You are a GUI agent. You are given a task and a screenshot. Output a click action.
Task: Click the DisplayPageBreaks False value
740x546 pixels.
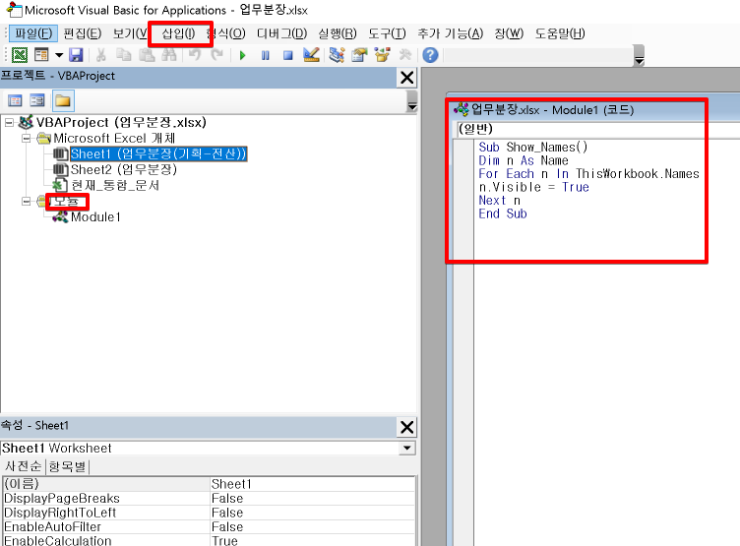click(312, 498)
